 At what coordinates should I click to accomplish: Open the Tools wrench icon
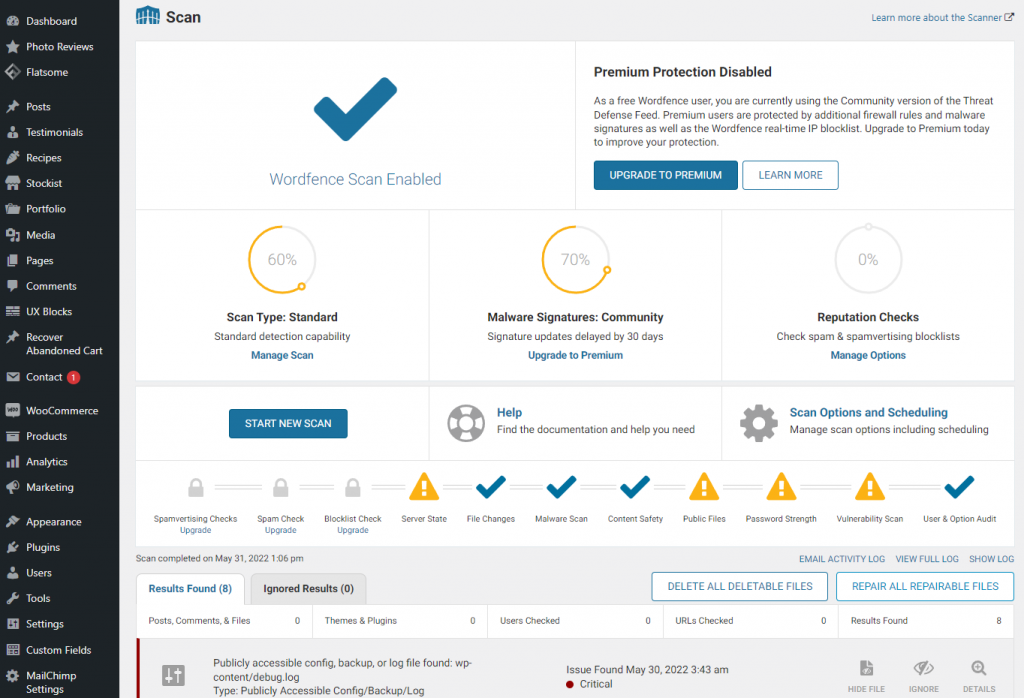pos(12,598)
